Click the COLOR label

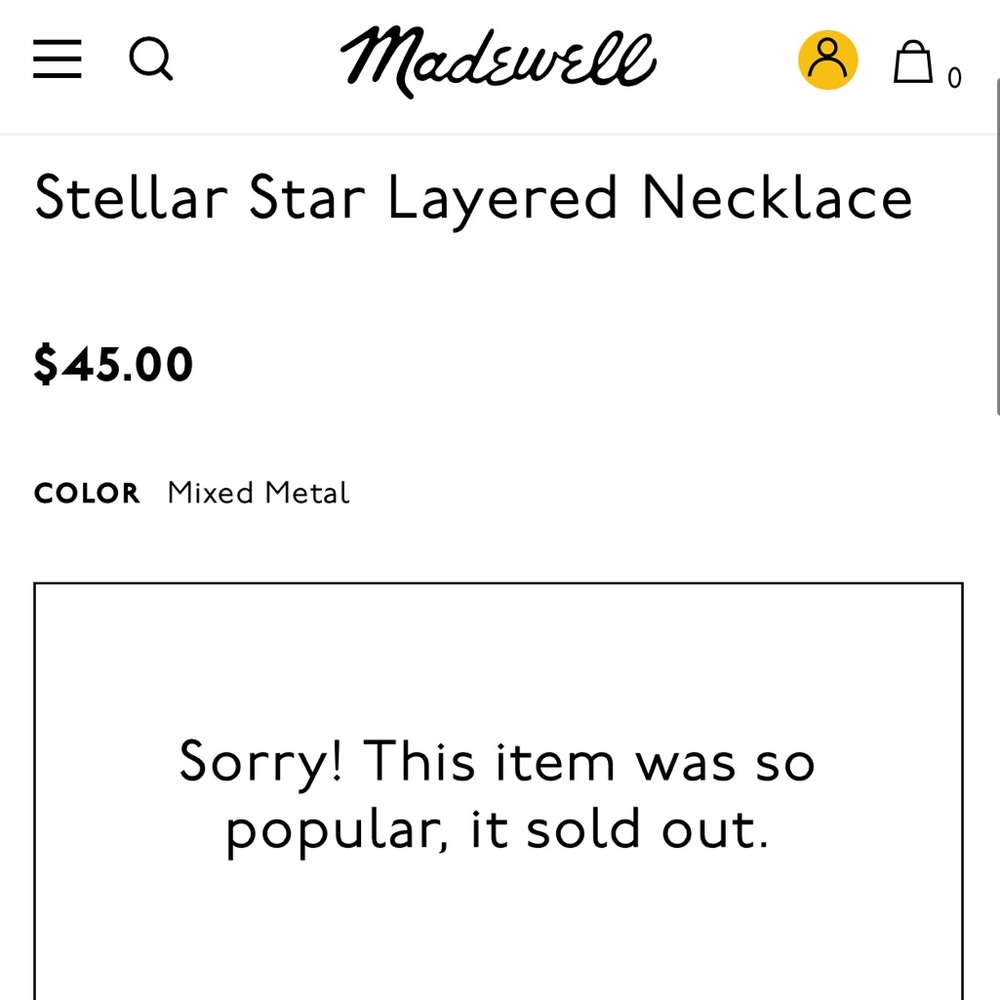point(86,493)
